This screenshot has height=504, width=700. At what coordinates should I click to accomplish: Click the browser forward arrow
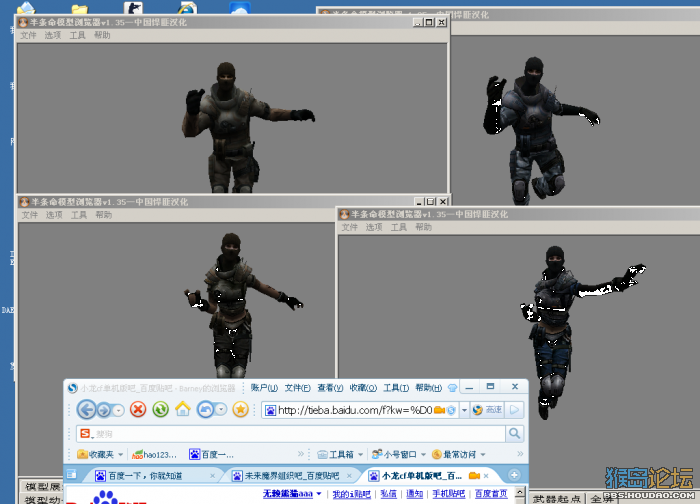(104, 410)
